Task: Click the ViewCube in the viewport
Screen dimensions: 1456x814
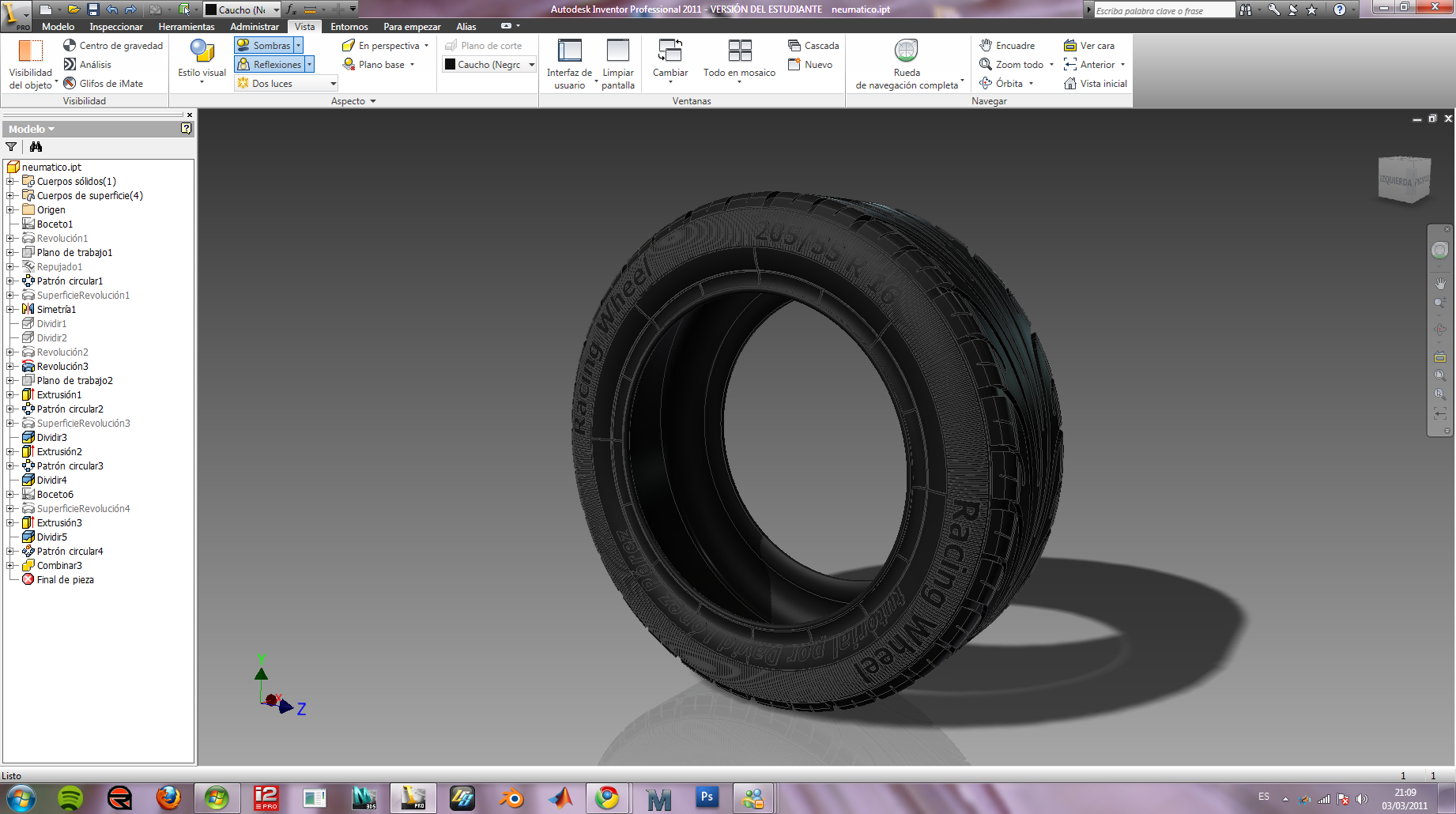Action: (1405, 179)
